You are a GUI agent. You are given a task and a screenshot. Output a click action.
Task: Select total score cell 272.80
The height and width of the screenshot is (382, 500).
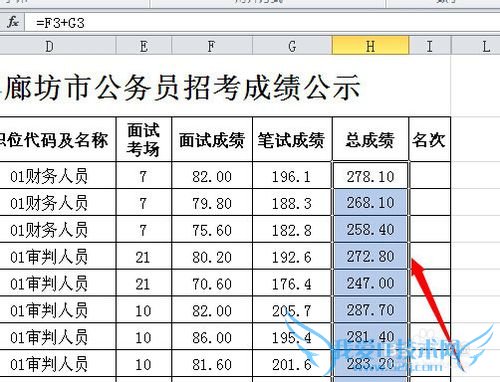pos(370,256)
